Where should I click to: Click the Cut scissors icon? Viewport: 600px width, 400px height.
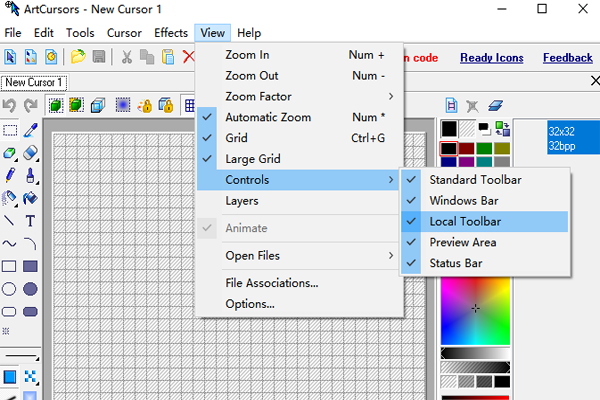(128, 58)
